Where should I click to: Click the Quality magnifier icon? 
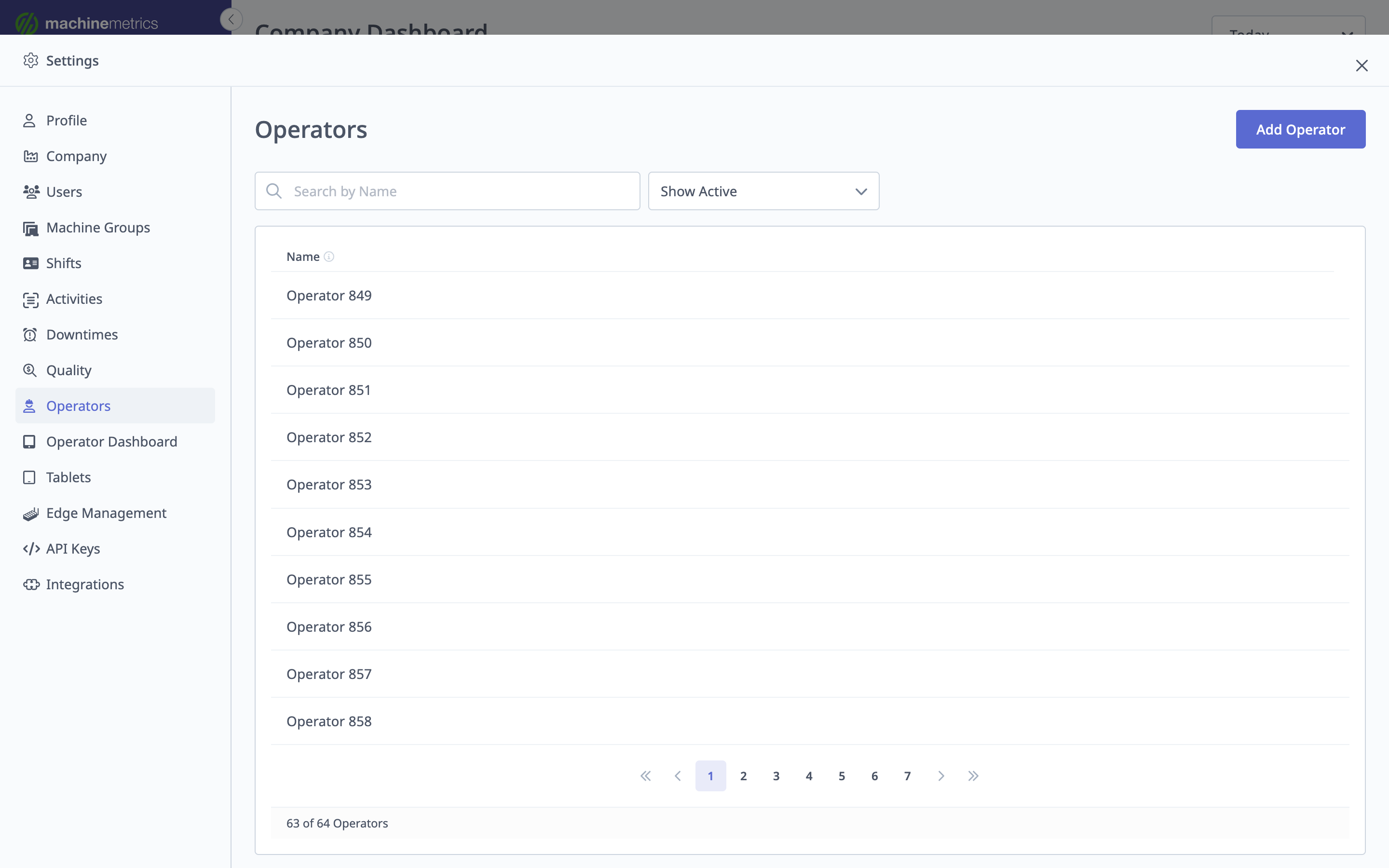coord(30,370)
